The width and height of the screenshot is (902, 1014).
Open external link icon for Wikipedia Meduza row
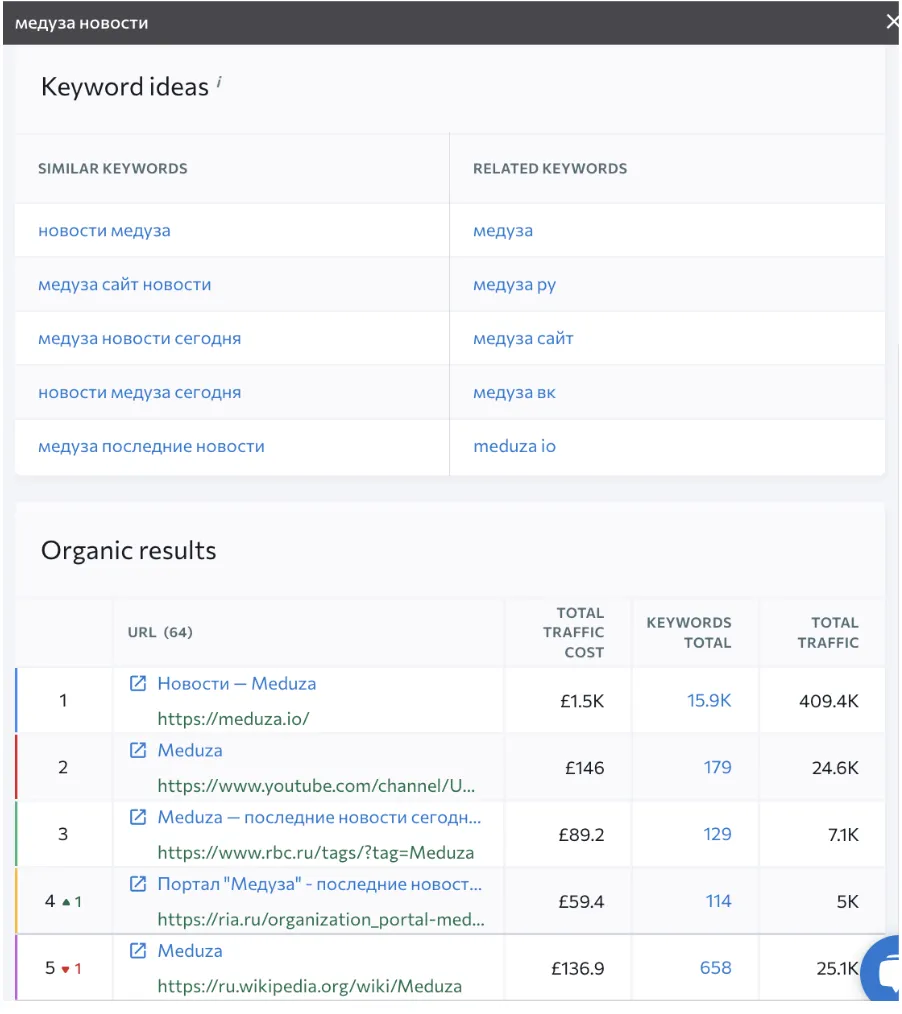tap(138, 951)
